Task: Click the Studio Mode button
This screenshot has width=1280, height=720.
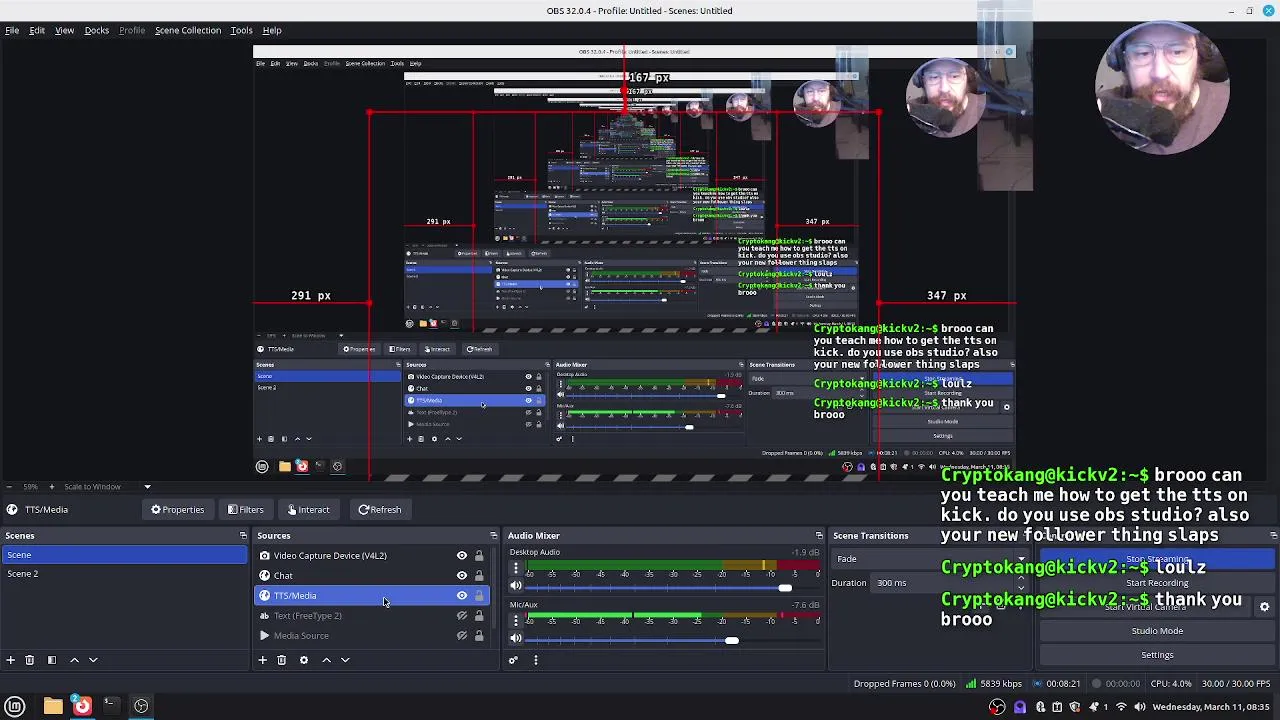Action: click(1157, 631)
